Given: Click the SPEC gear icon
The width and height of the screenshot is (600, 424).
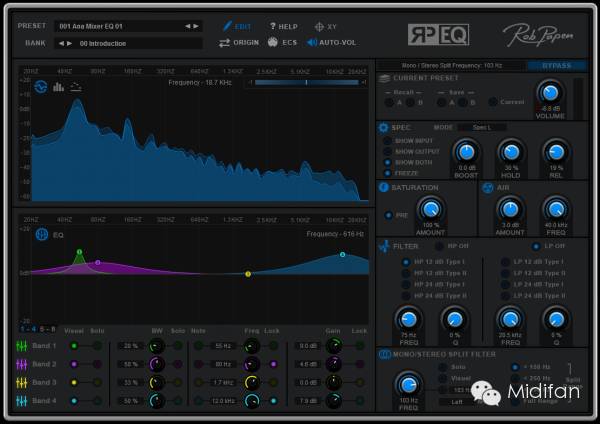Looking at the screenshot, I should 383,127.
